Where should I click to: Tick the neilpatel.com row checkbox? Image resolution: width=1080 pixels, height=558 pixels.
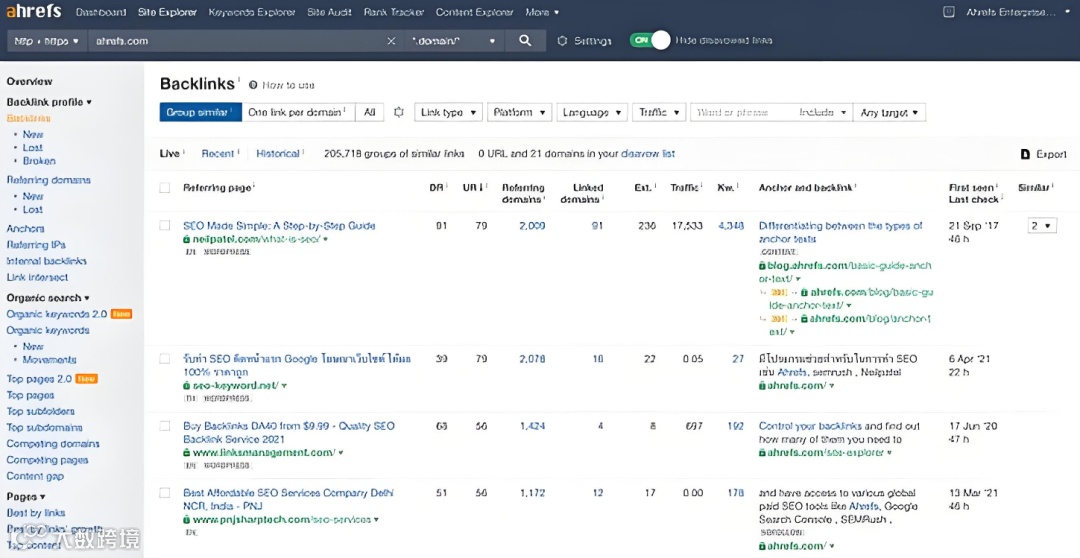165,226
